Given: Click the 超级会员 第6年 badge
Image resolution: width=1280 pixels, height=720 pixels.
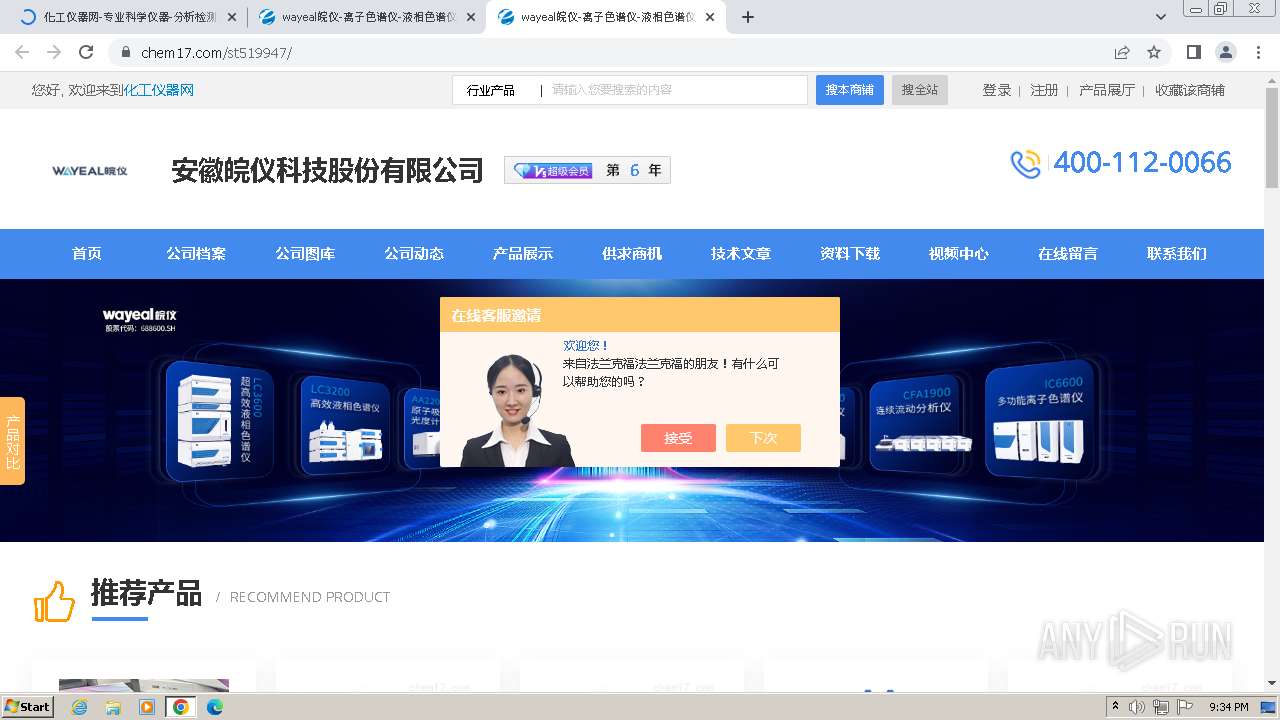Looking at the screenshot, I should click(x=587, y=171).
